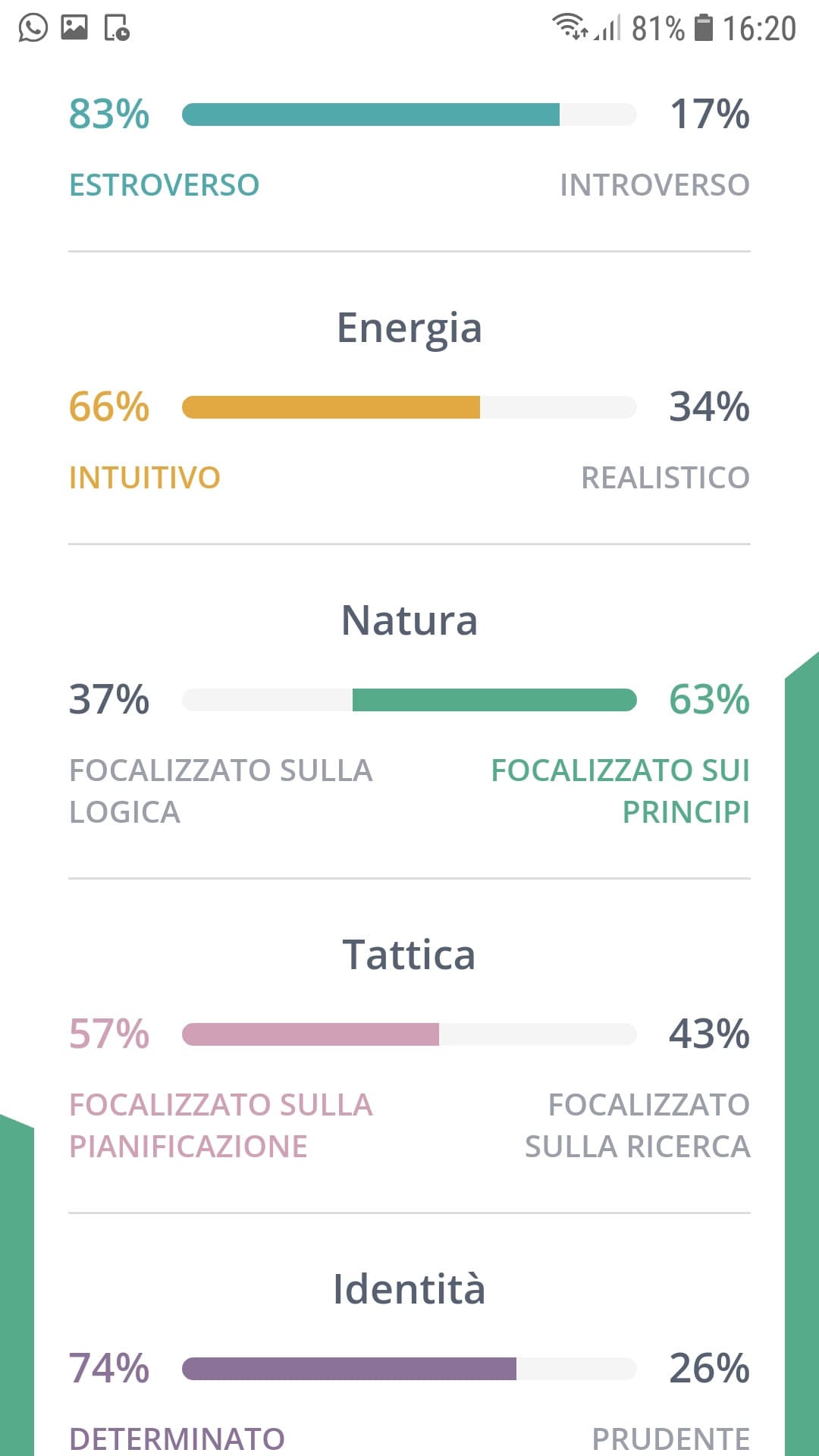
Task: Tap the FOCALIZZATO SUI PRINCIPI label
Action: click(x=620, y=791)
